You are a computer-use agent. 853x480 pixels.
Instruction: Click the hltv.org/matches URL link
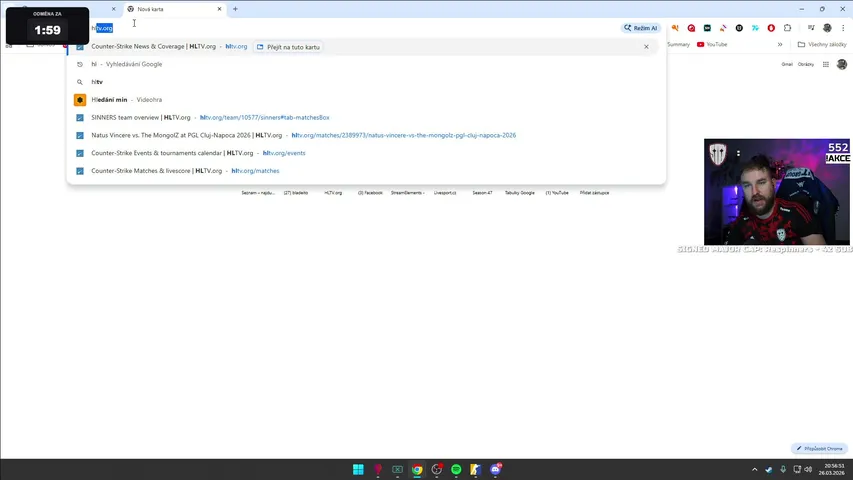[x=255, y=171]
